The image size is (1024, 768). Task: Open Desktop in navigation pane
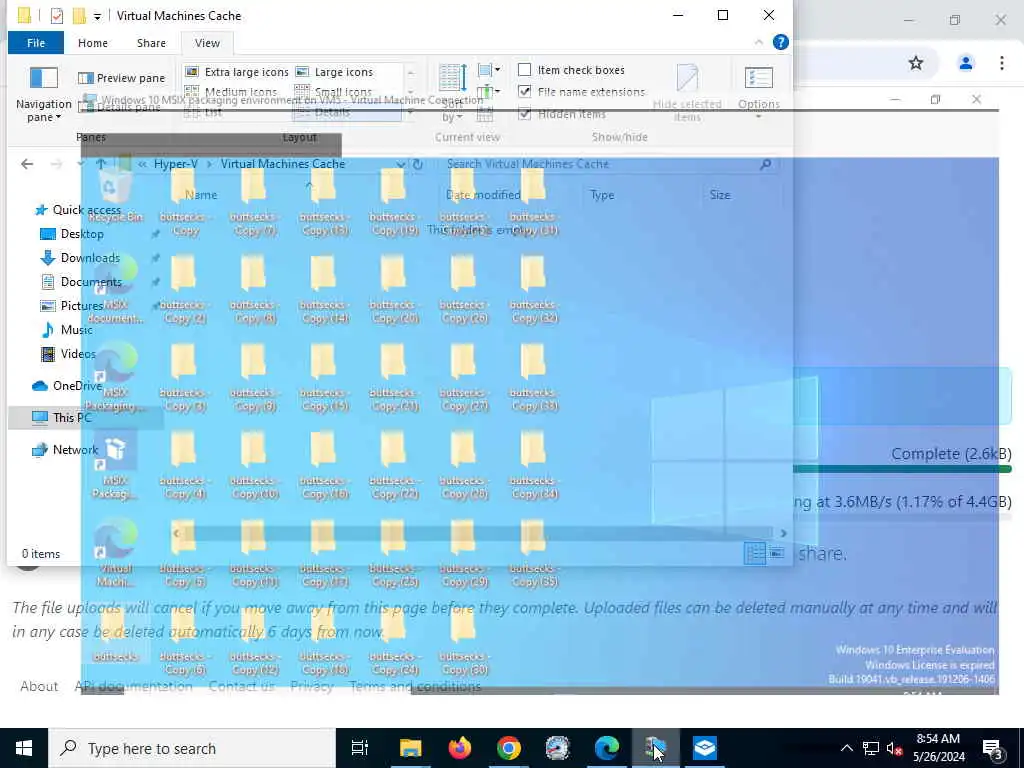pyautogui.click(x=82, y=234)
